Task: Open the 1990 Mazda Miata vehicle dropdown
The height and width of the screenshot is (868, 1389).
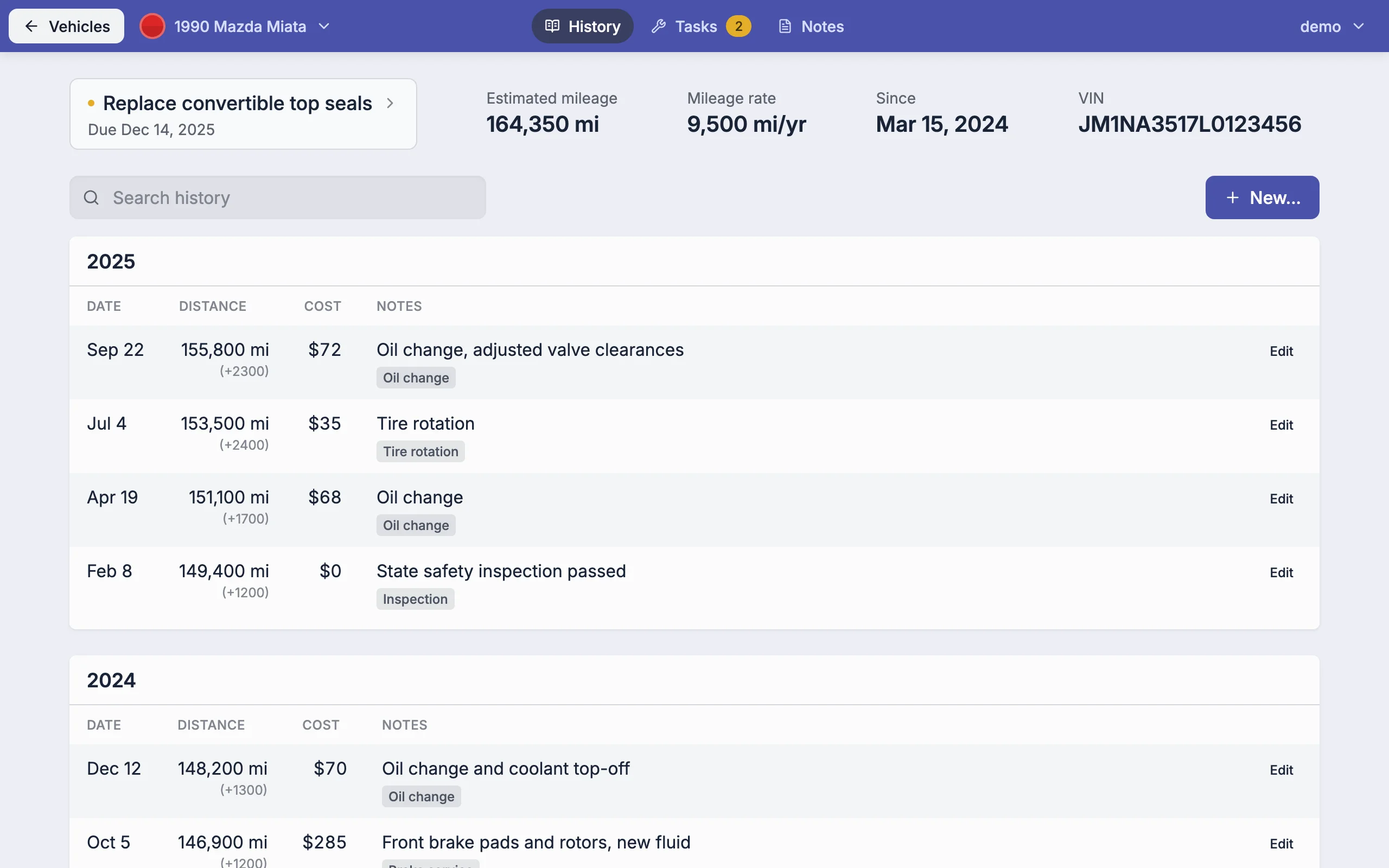Action: (x=235, y=27)
